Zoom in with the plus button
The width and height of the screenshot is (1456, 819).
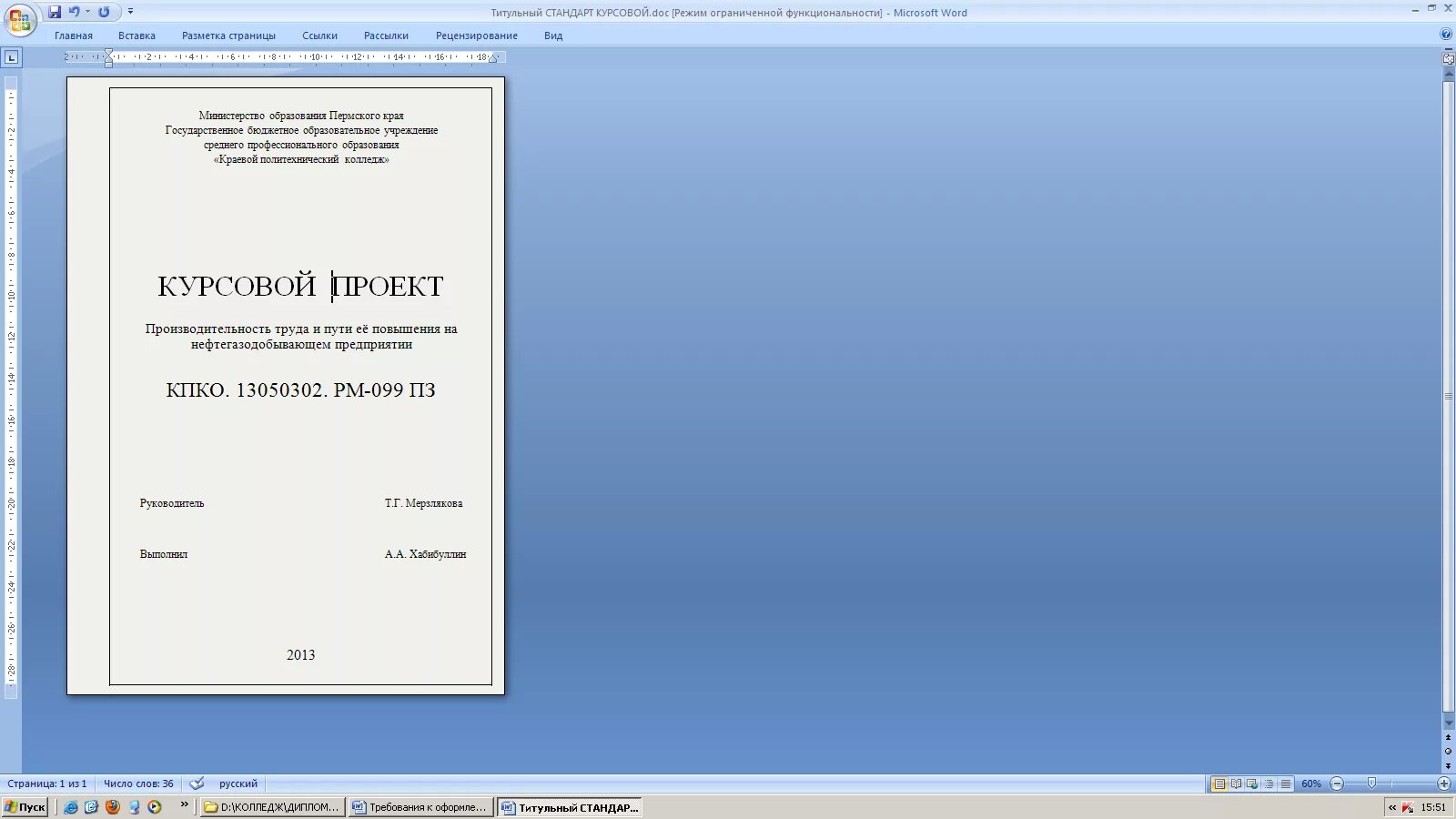pos(1444,784)
